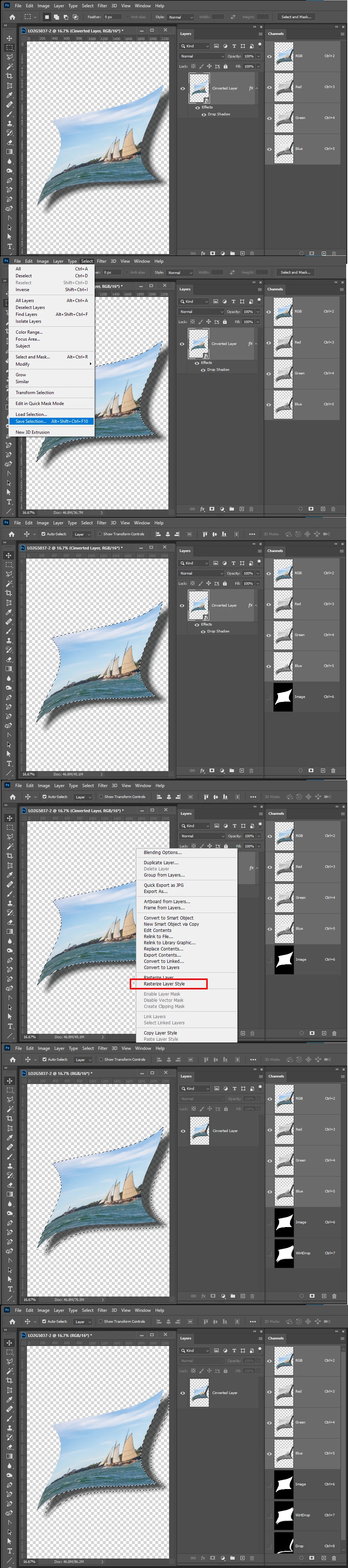This screenshot has height=1568, width=348.
Task: Select Eraser tool in window listing the Ctrl+8 channel
Action: (10, 1447)
